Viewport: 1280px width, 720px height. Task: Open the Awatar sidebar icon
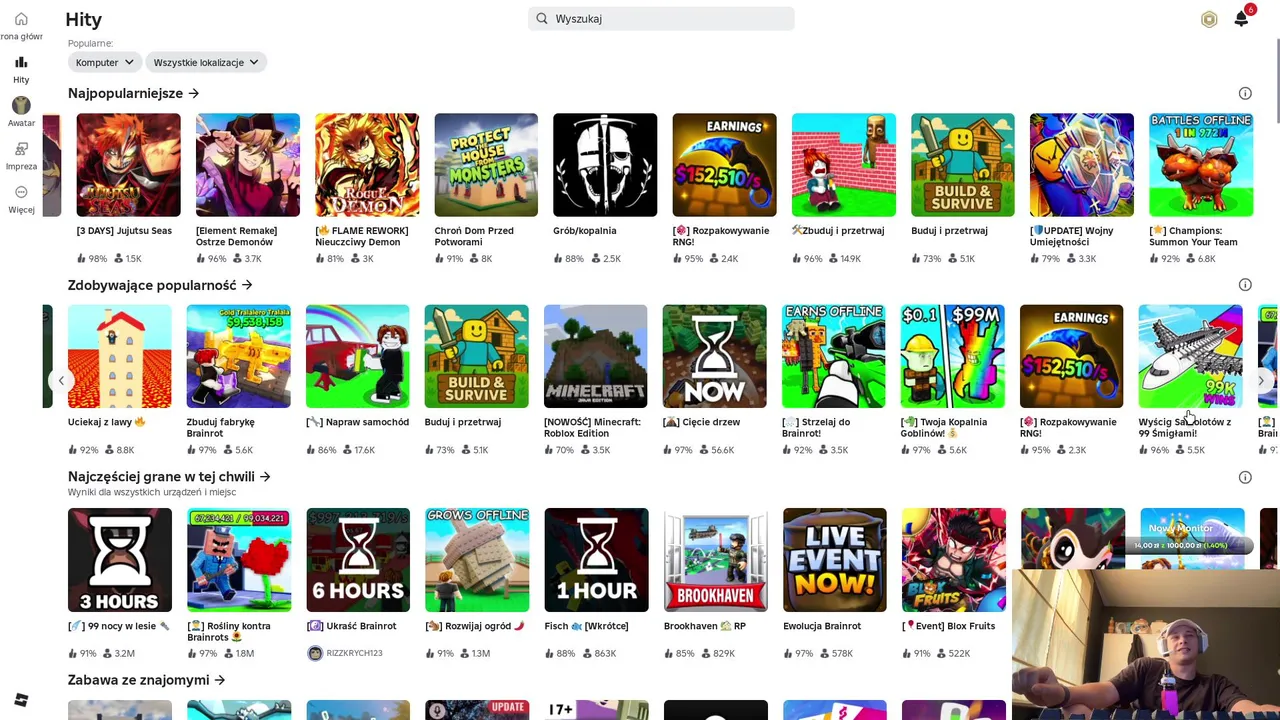point(21,105)
